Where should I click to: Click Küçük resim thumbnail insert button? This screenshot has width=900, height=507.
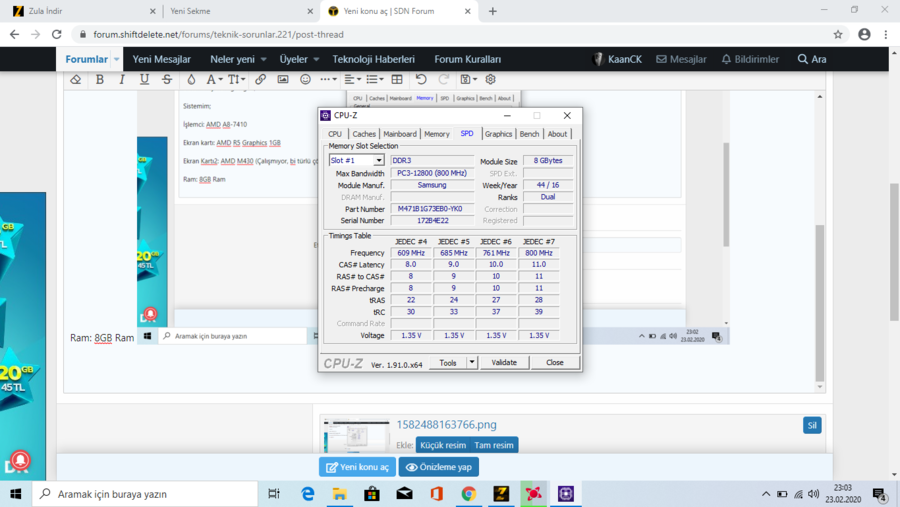click(443, 445)
